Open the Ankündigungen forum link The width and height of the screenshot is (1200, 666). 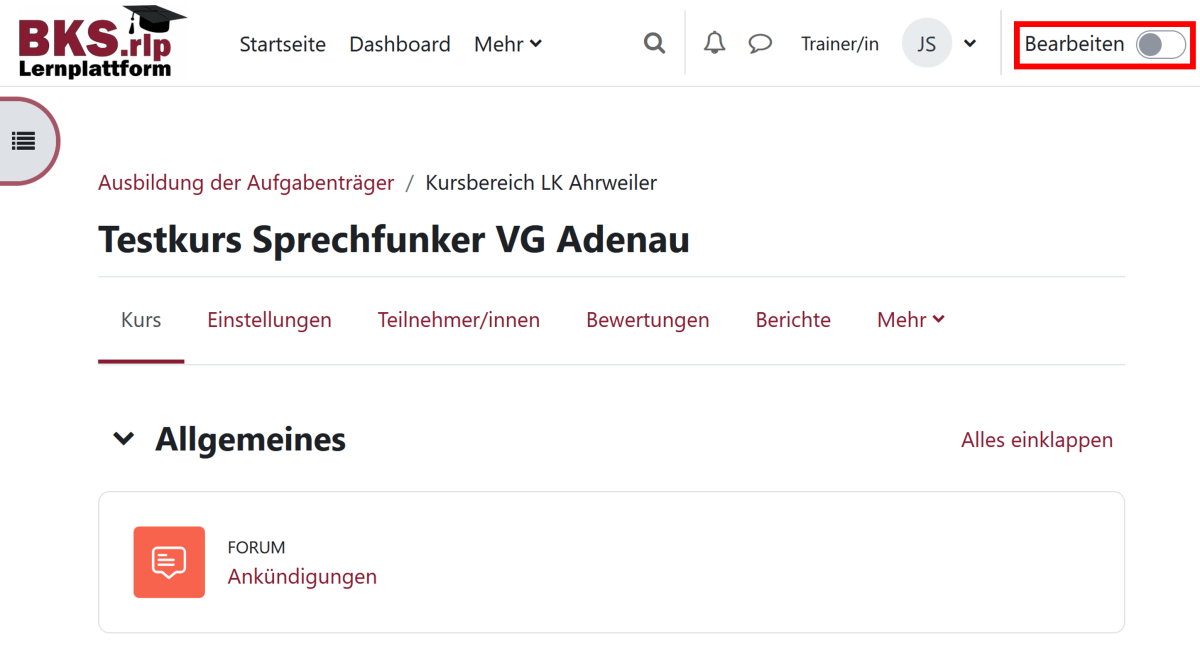pyautogui.click(x=302, y=577)
